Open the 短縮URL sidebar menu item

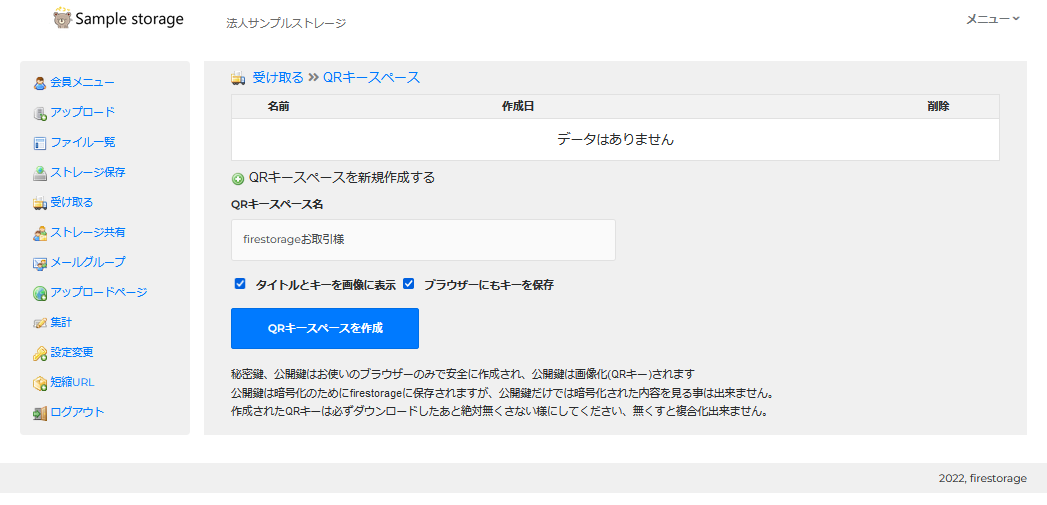[x=72, y=383]
